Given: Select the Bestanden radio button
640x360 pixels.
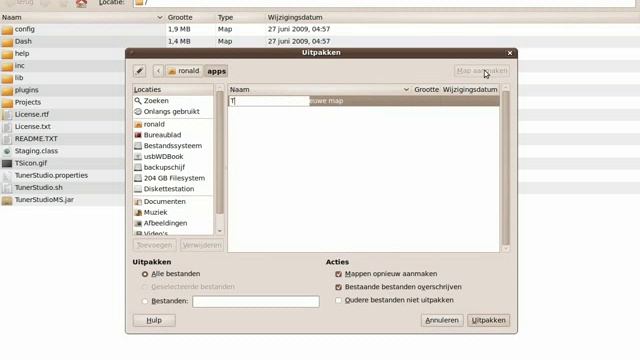Looking at the screenshot, I should coord(145,302).
